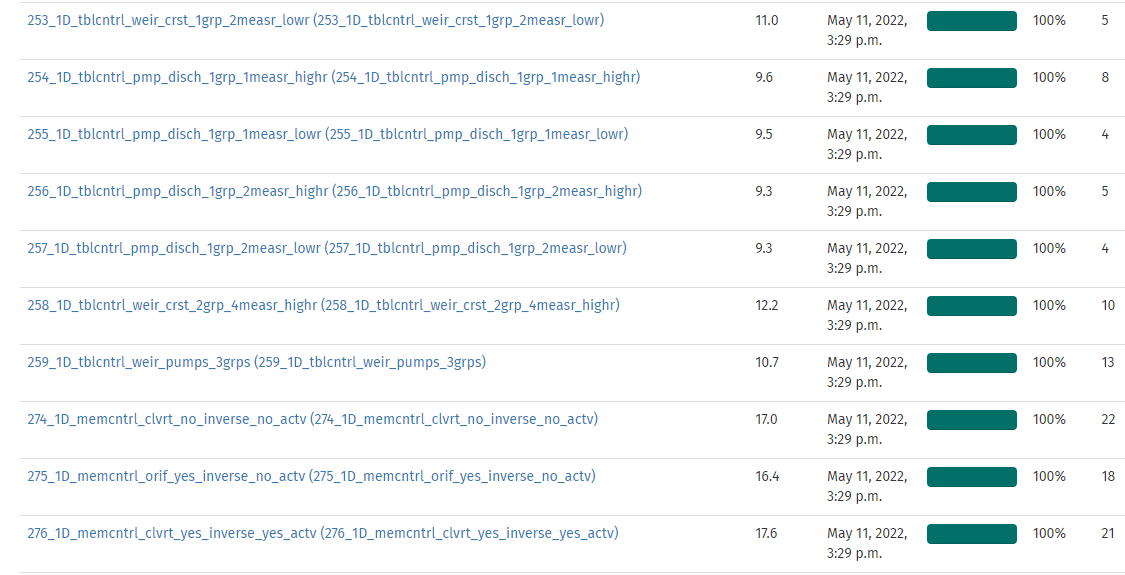Open test 256_1D_tblcntrl_pmp_disch_1grp_2measr_highr
This screenshot has height=575, width=1125.
[x=334, y=191]
